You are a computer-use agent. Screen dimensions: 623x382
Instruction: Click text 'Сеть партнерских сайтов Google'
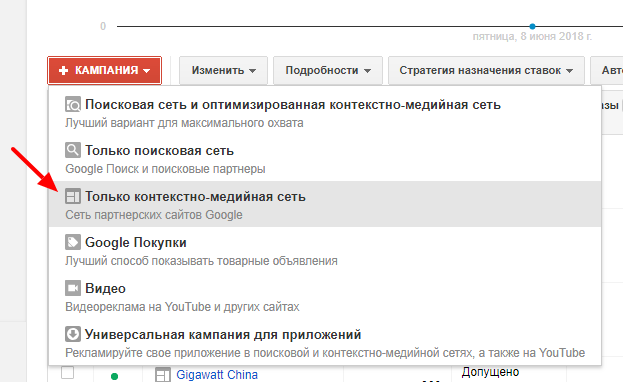tap(154, 215)
